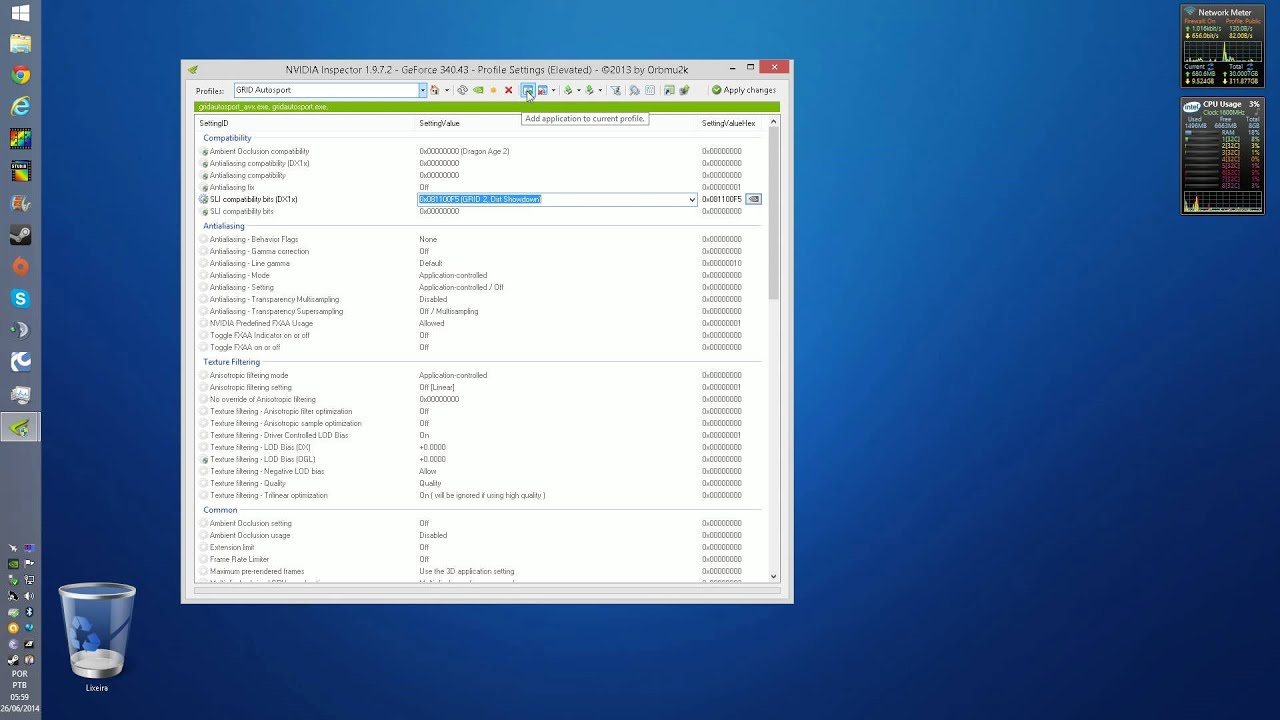The width and height of the screenshot is (1280, 720).
Task: Open the export profiles dropdown arrow
Action: (x=579, y=90)
